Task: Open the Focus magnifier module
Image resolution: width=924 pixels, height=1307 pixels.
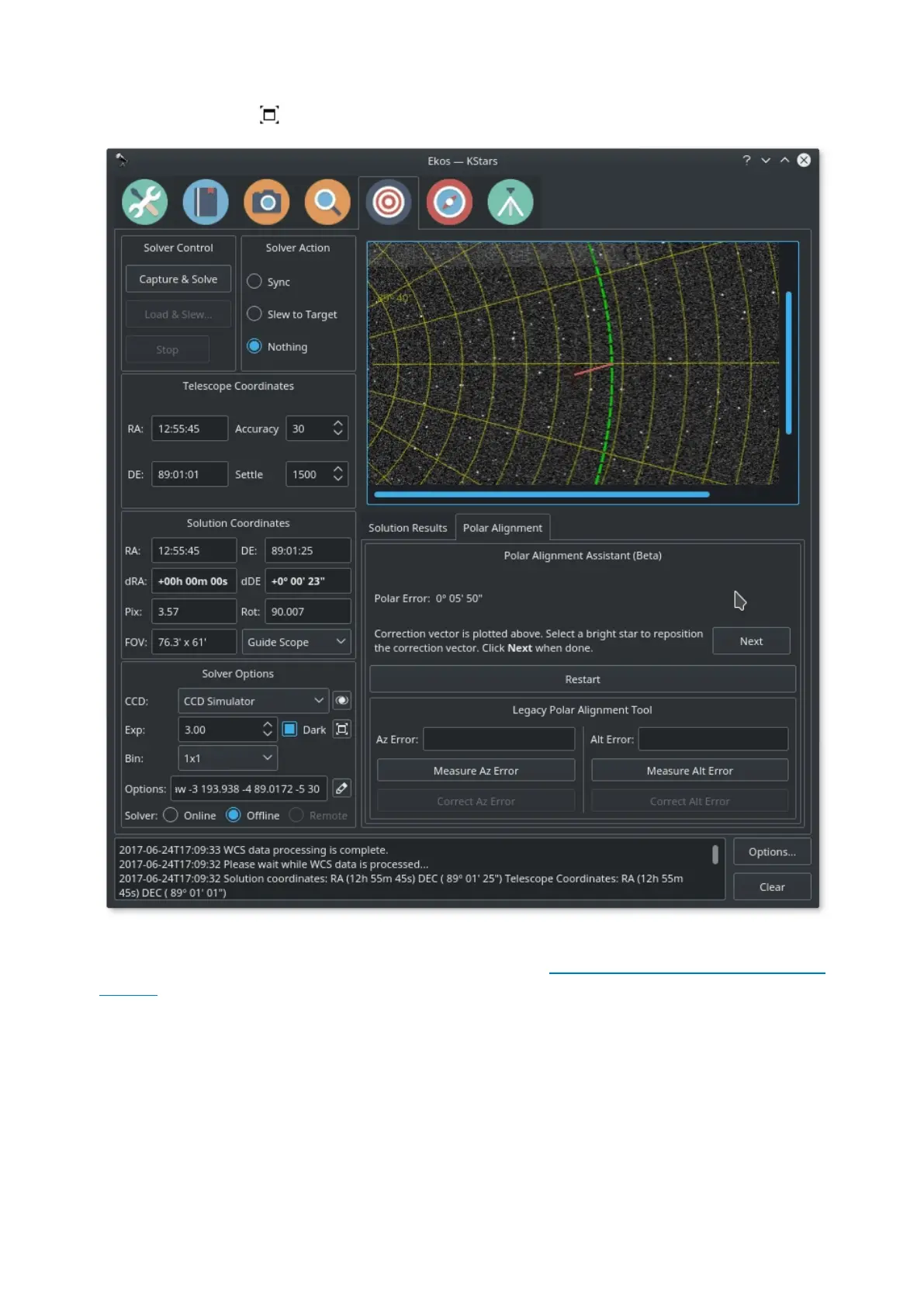Action: (327, 203)
